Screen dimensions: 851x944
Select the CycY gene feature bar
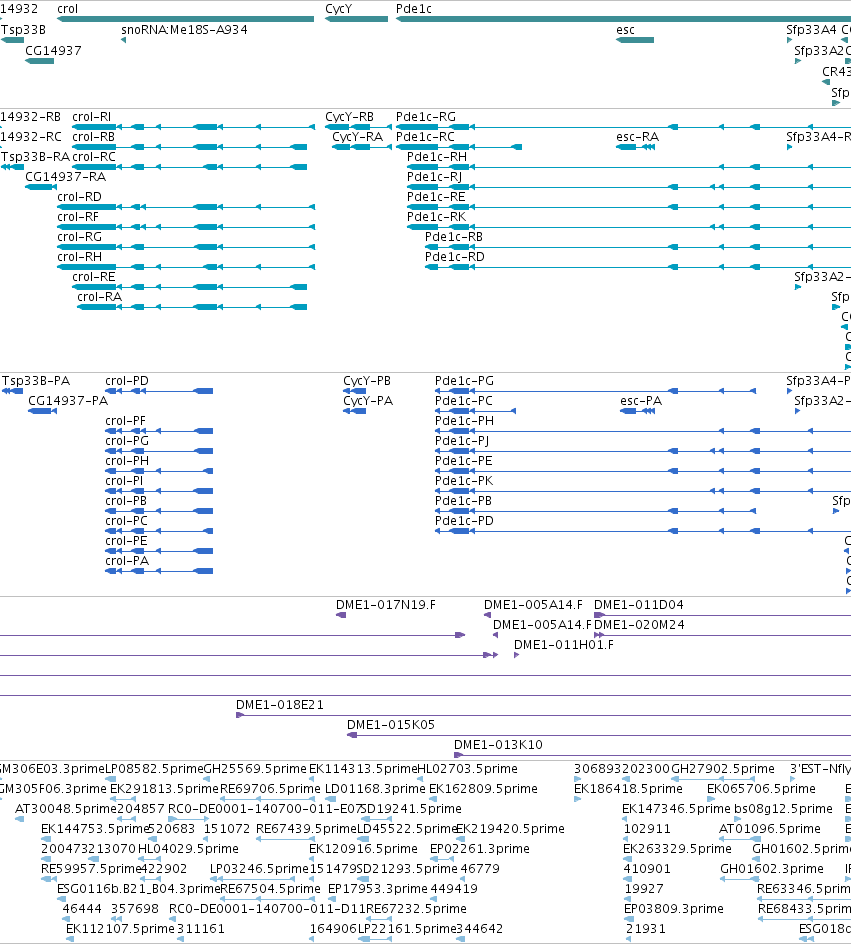356,19
